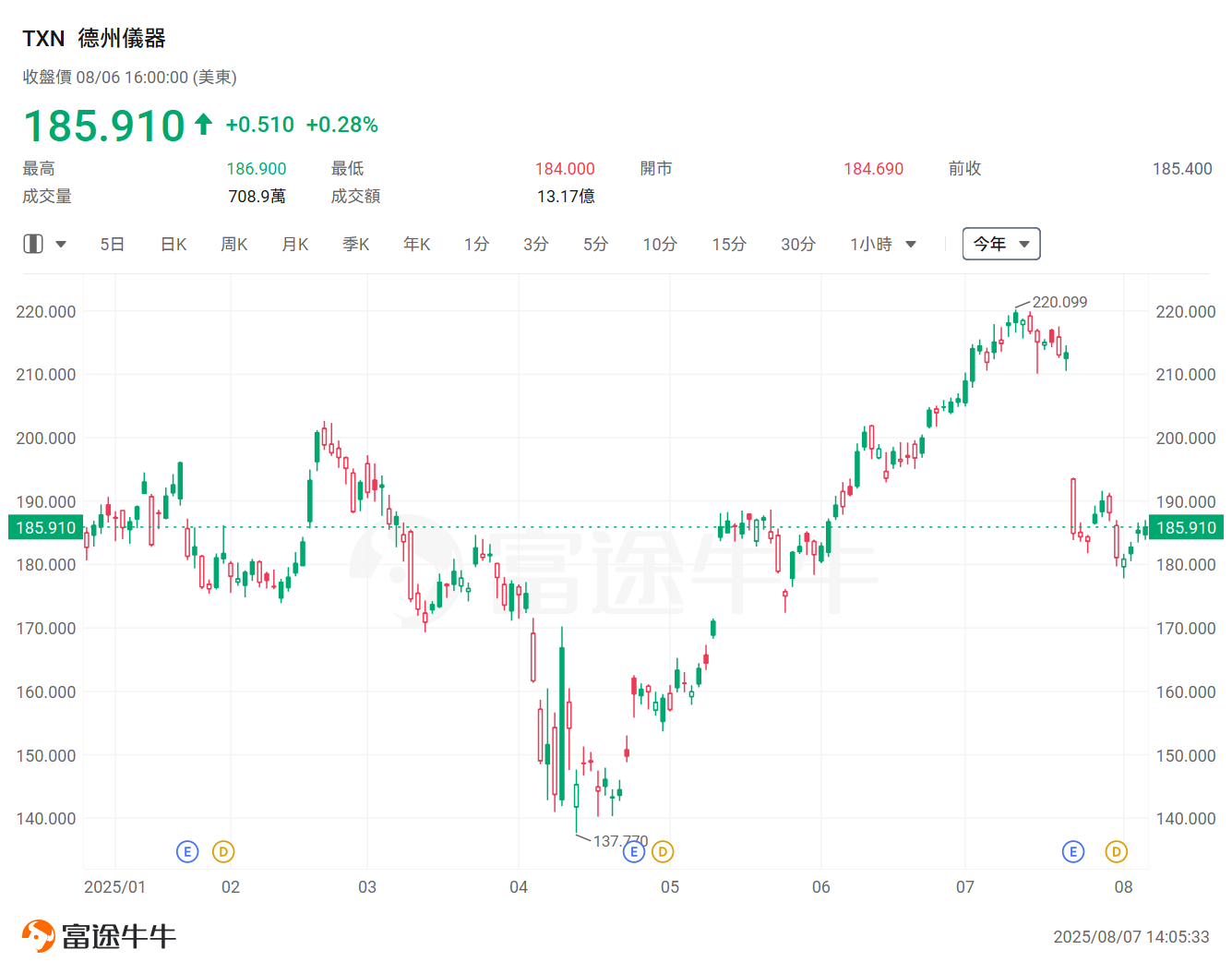Viewport: 1232px width, 974px height.
Task: Select the 5日 chart view
Action: pyautogui.click(x=113, y=245)
